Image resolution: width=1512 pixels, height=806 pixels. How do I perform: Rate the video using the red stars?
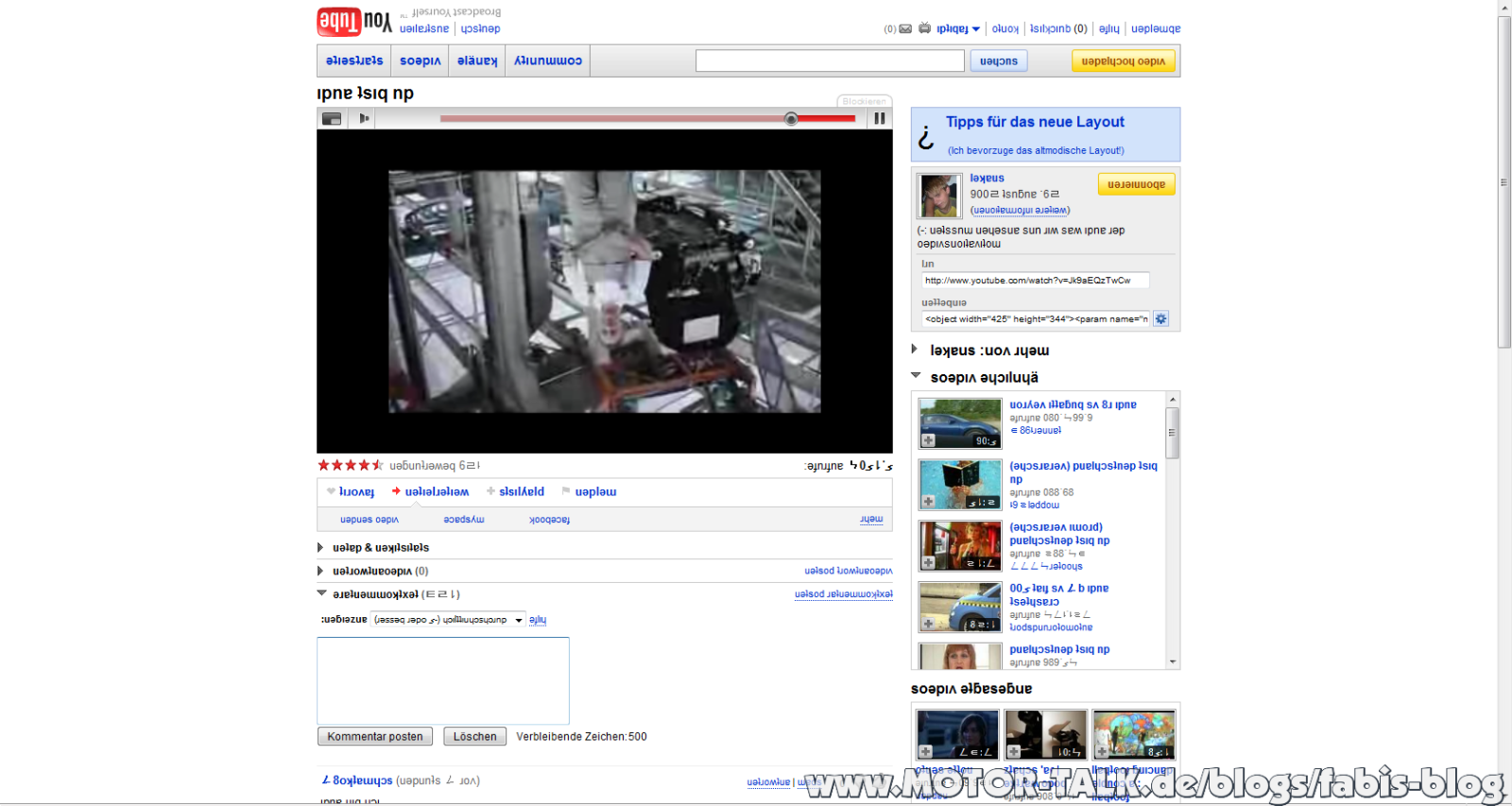click(351, 465)
